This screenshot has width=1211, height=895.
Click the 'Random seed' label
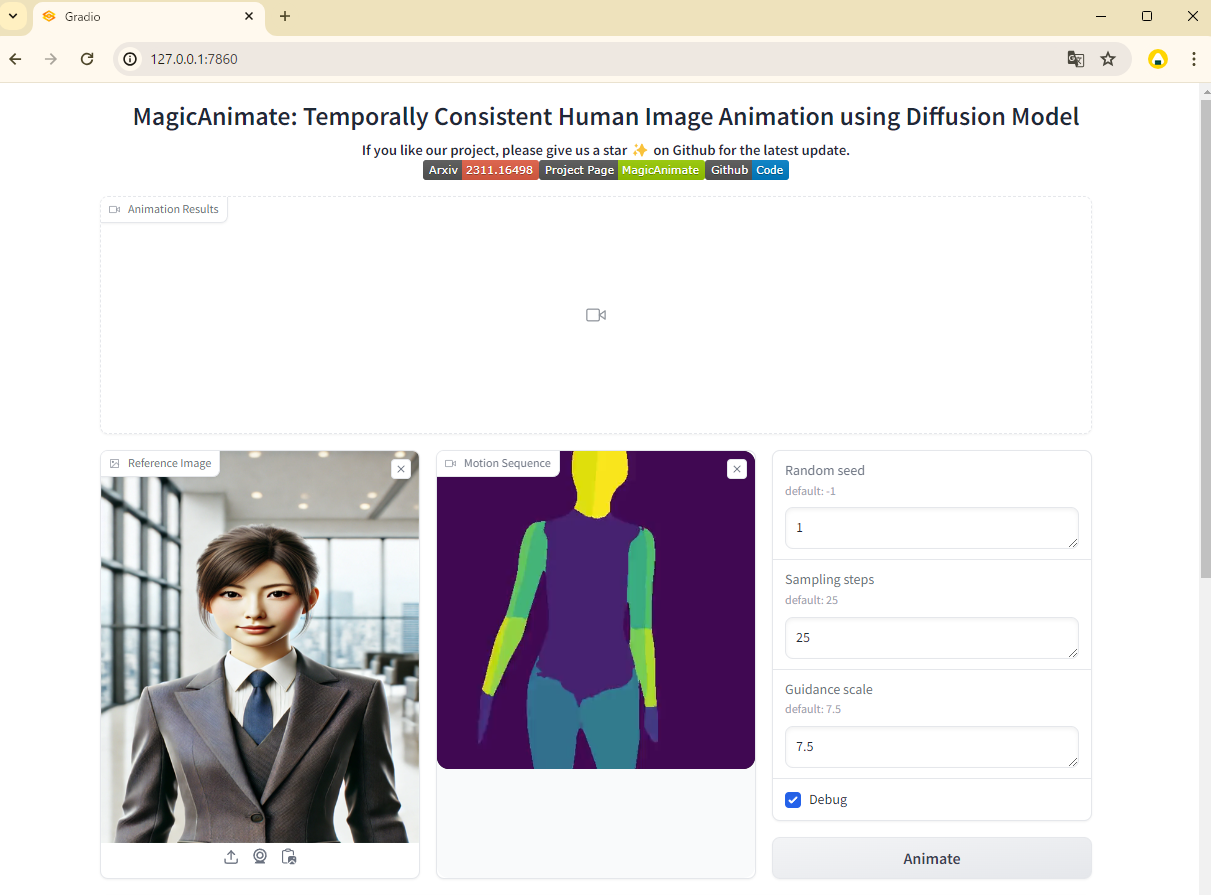(825, 470)
